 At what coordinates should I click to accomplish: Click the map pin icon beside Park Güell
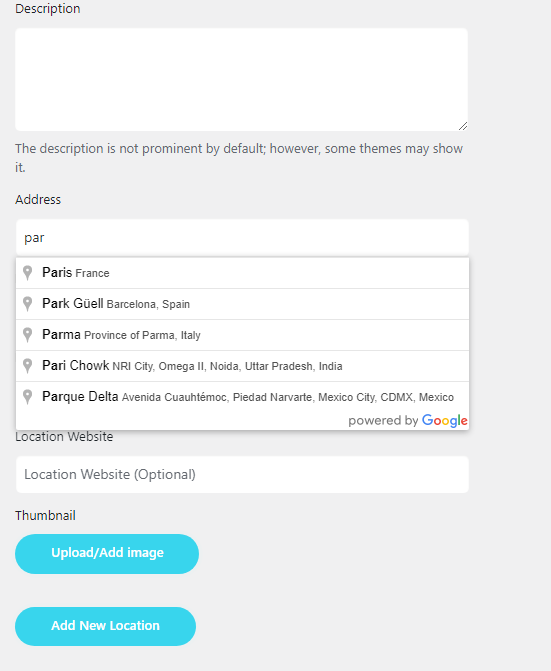click(27, 304)
